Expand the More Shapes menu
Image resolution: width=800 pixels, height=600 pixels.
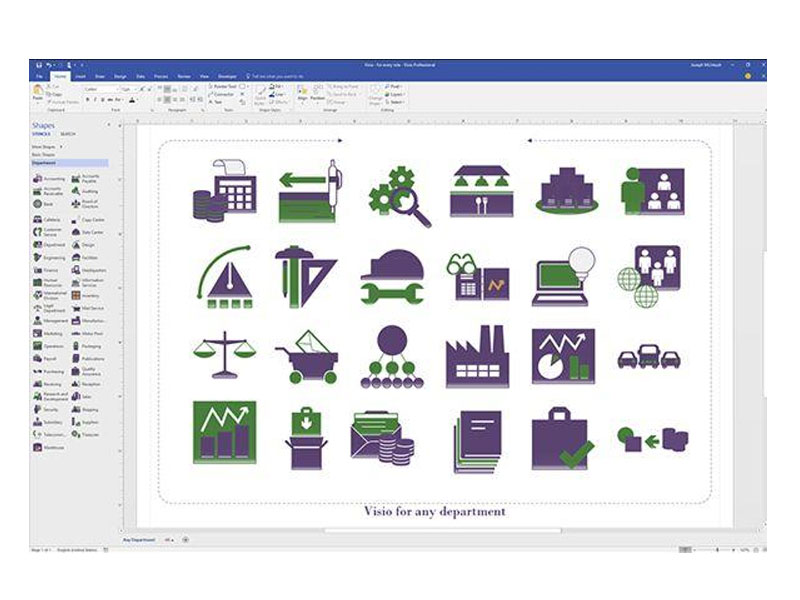point(47,147)
